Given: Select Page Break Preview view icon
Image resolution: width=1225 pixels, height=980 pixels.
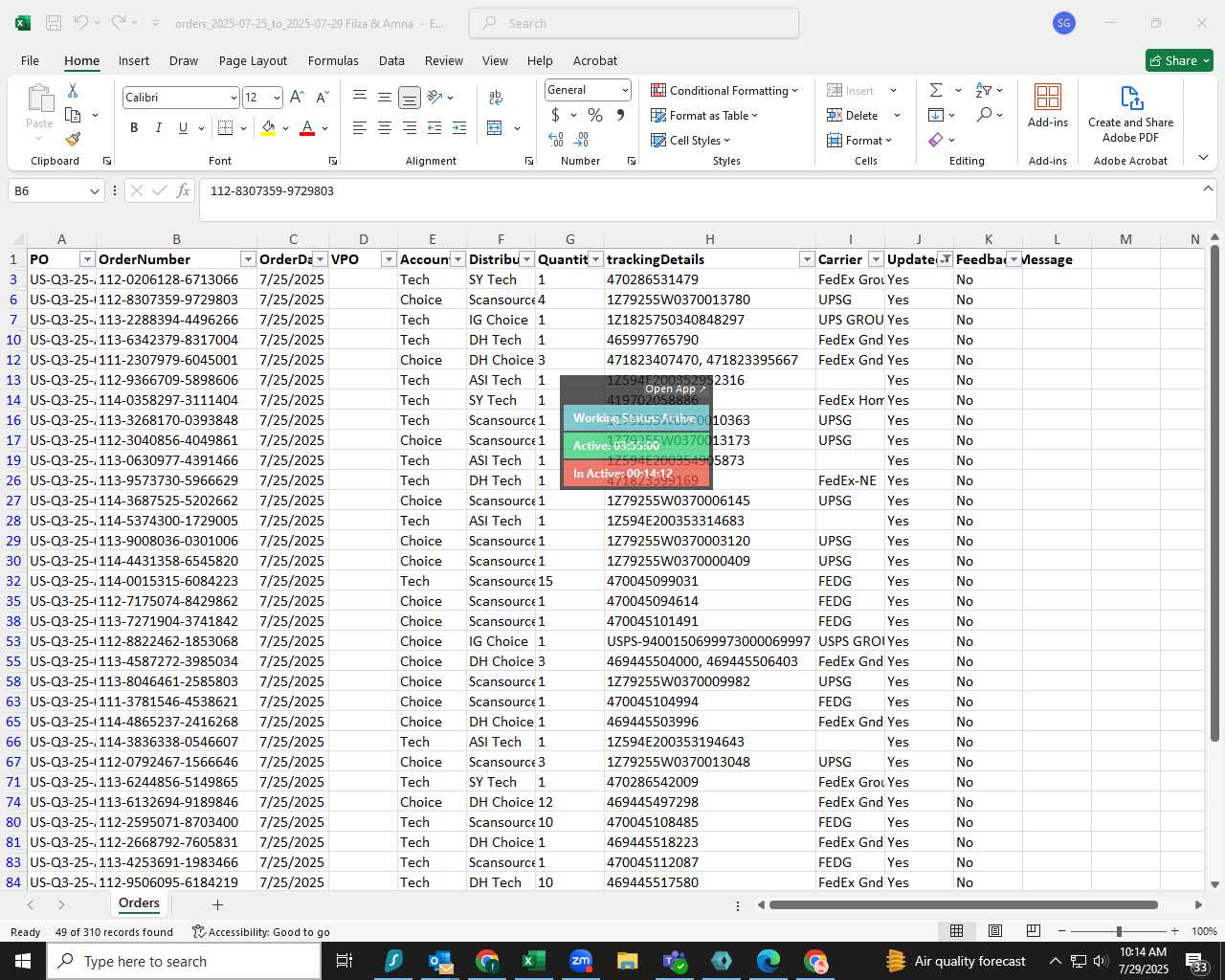Looking at the screenshot, I should tap(1033, 931).
